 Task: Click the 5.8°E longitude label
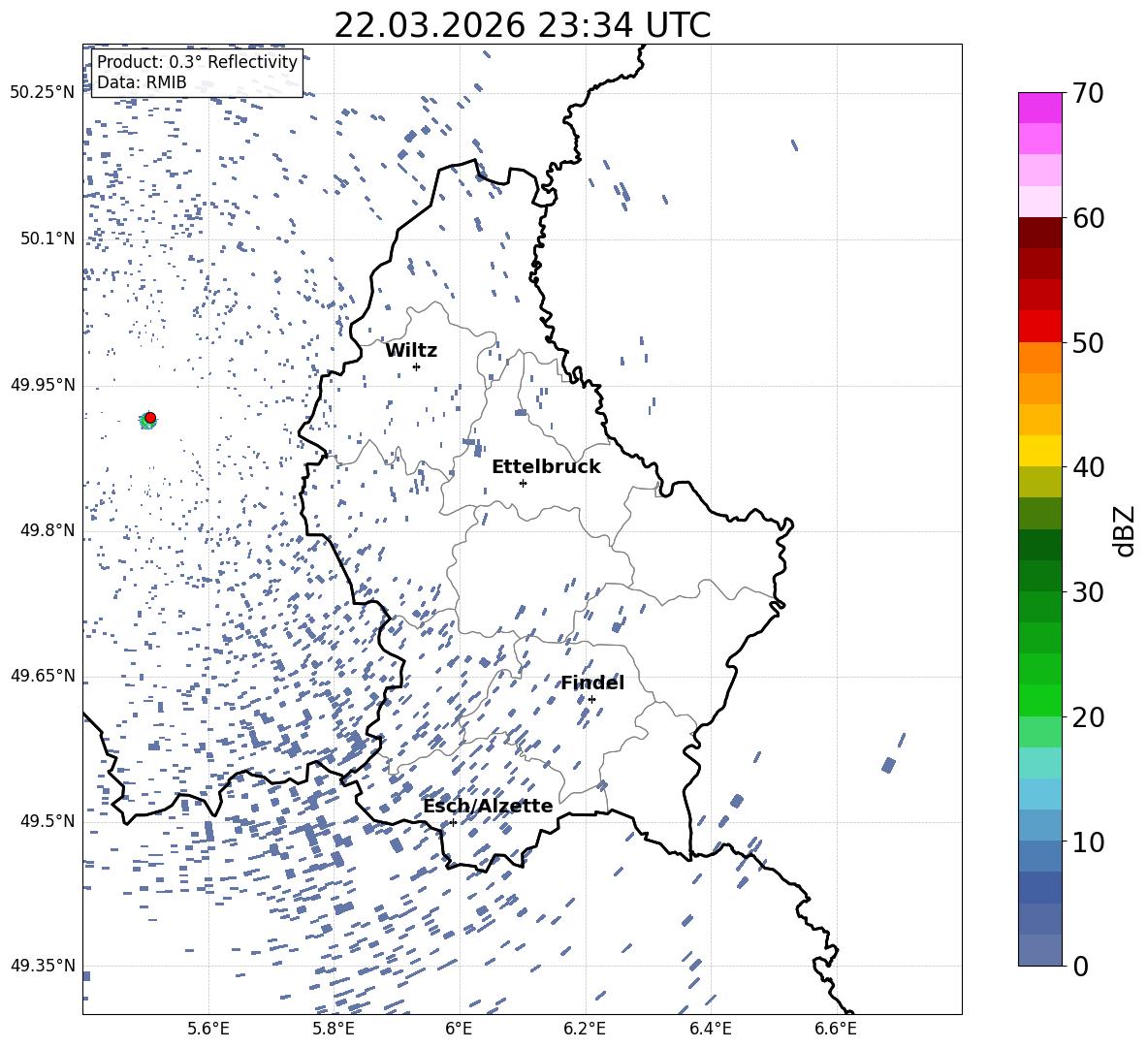334,1029
